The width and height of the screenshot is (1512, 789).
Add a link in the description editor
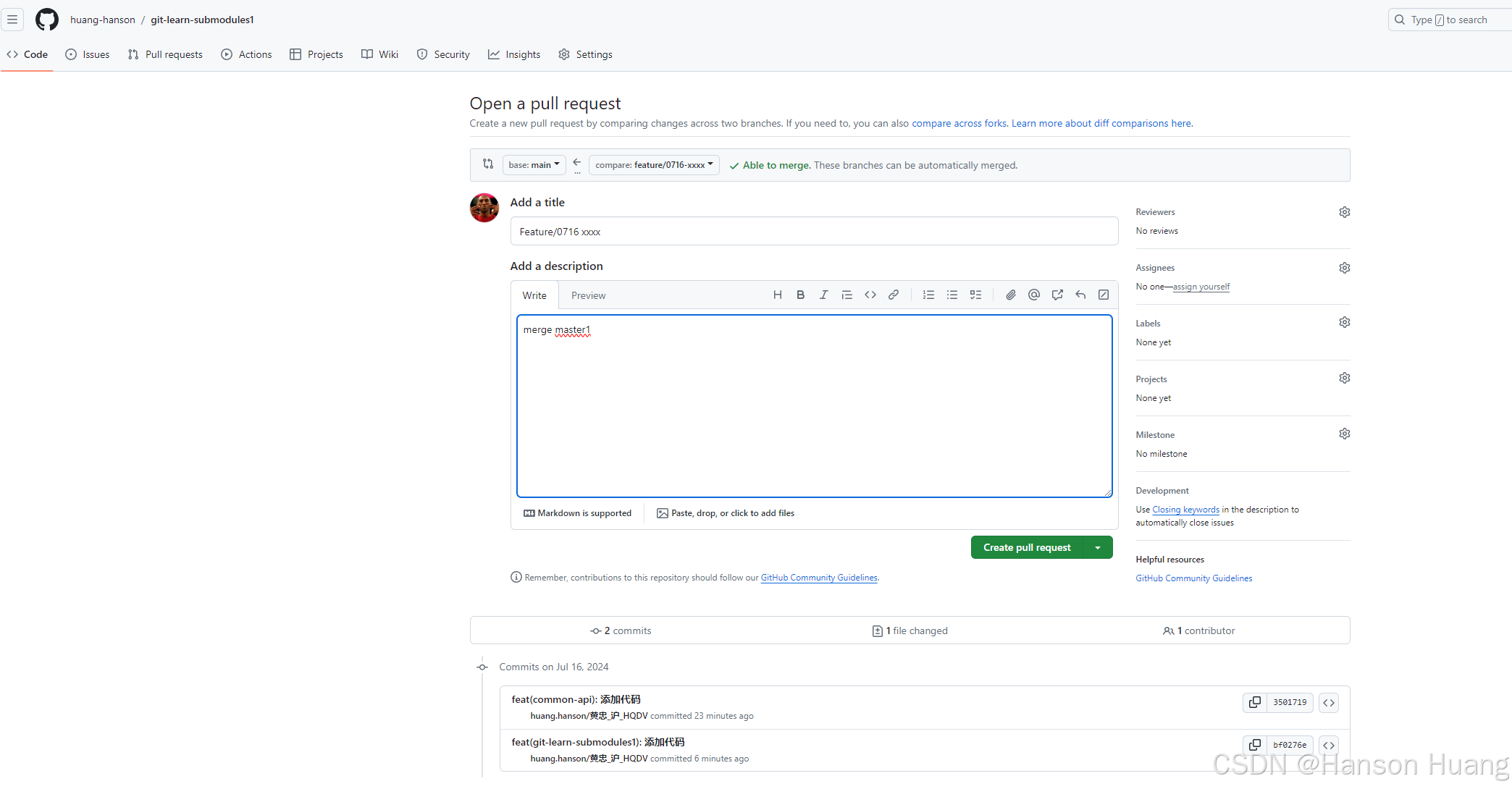pos(894,295)
